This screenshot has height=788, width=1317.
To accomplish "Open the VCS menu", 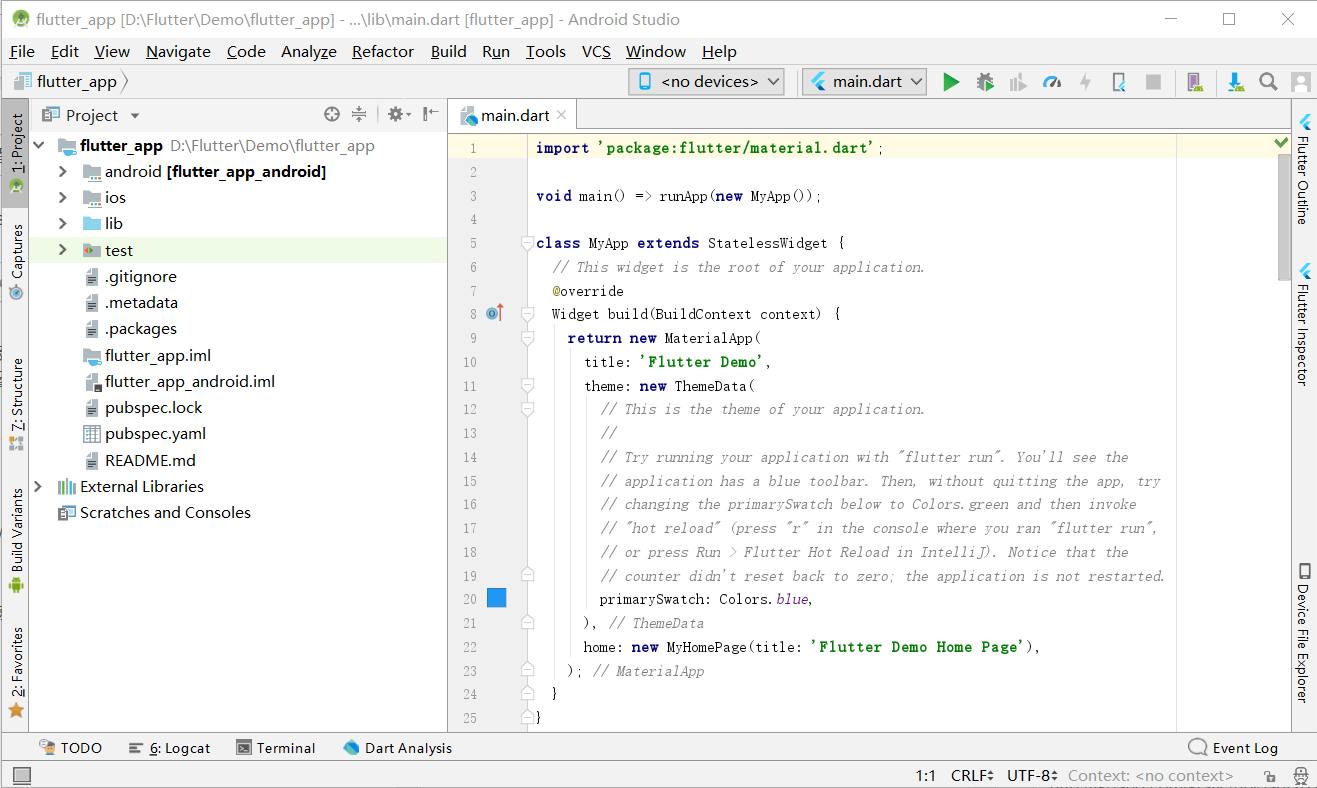I will [596, 52].
